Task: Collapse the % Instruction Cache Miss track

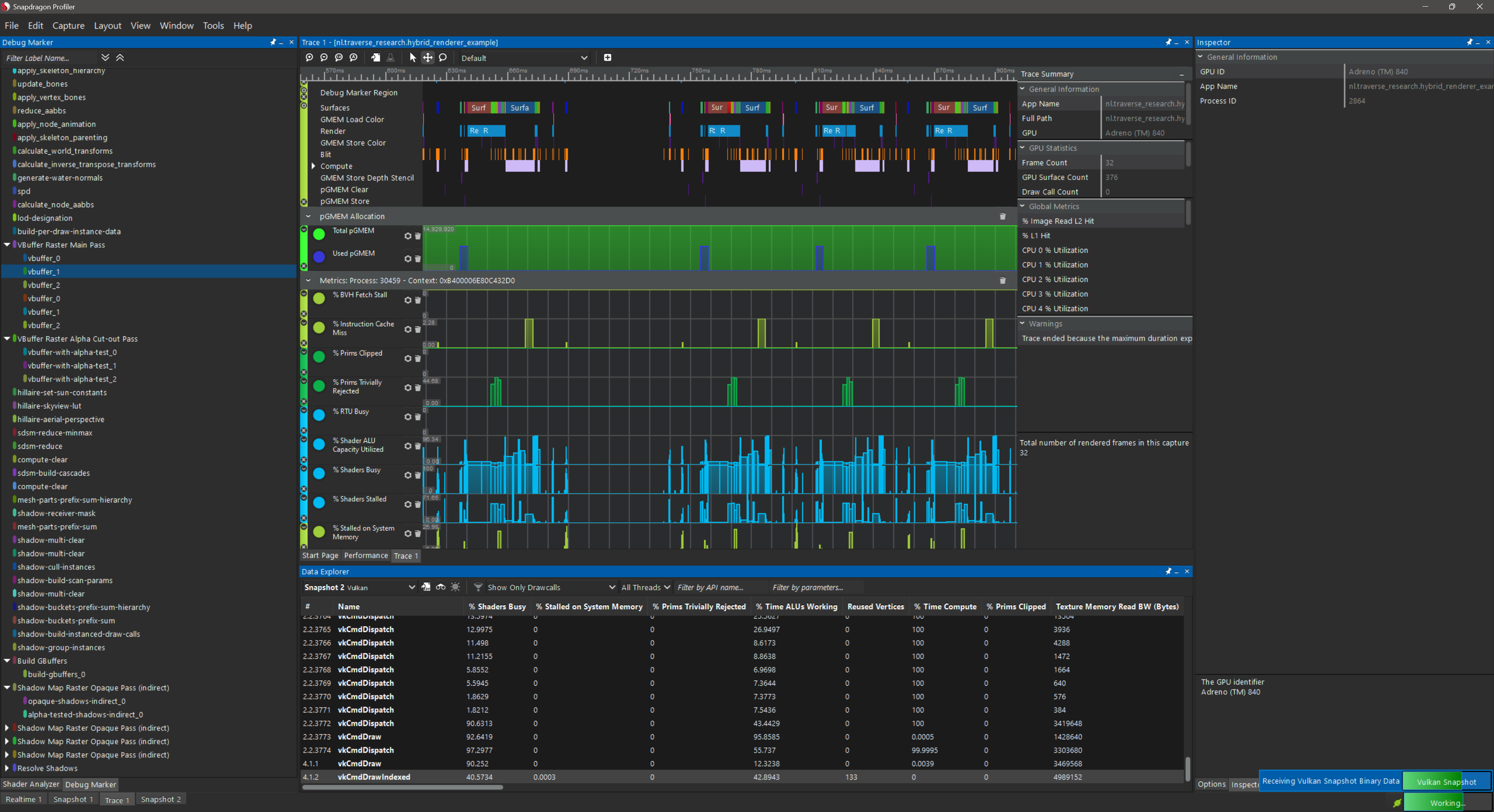Action: click(x=303, y=323)
